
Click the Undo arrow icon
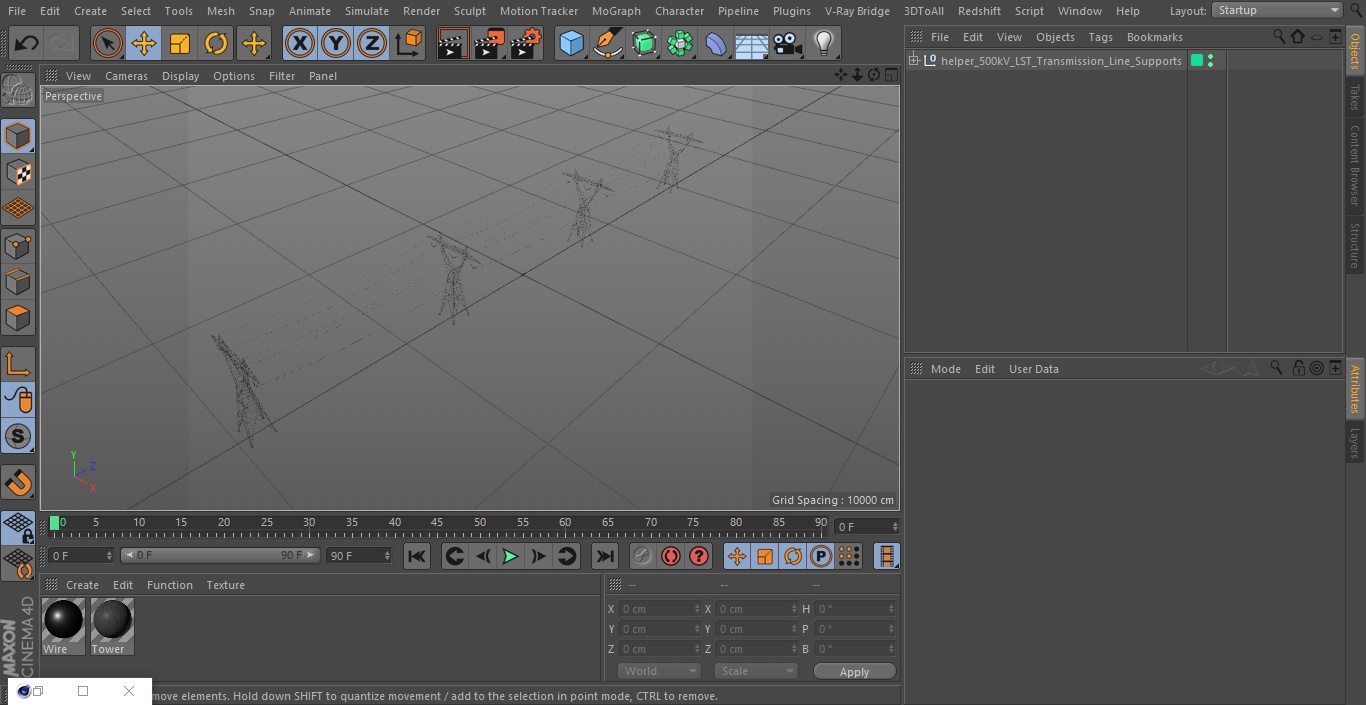[26, 44]
